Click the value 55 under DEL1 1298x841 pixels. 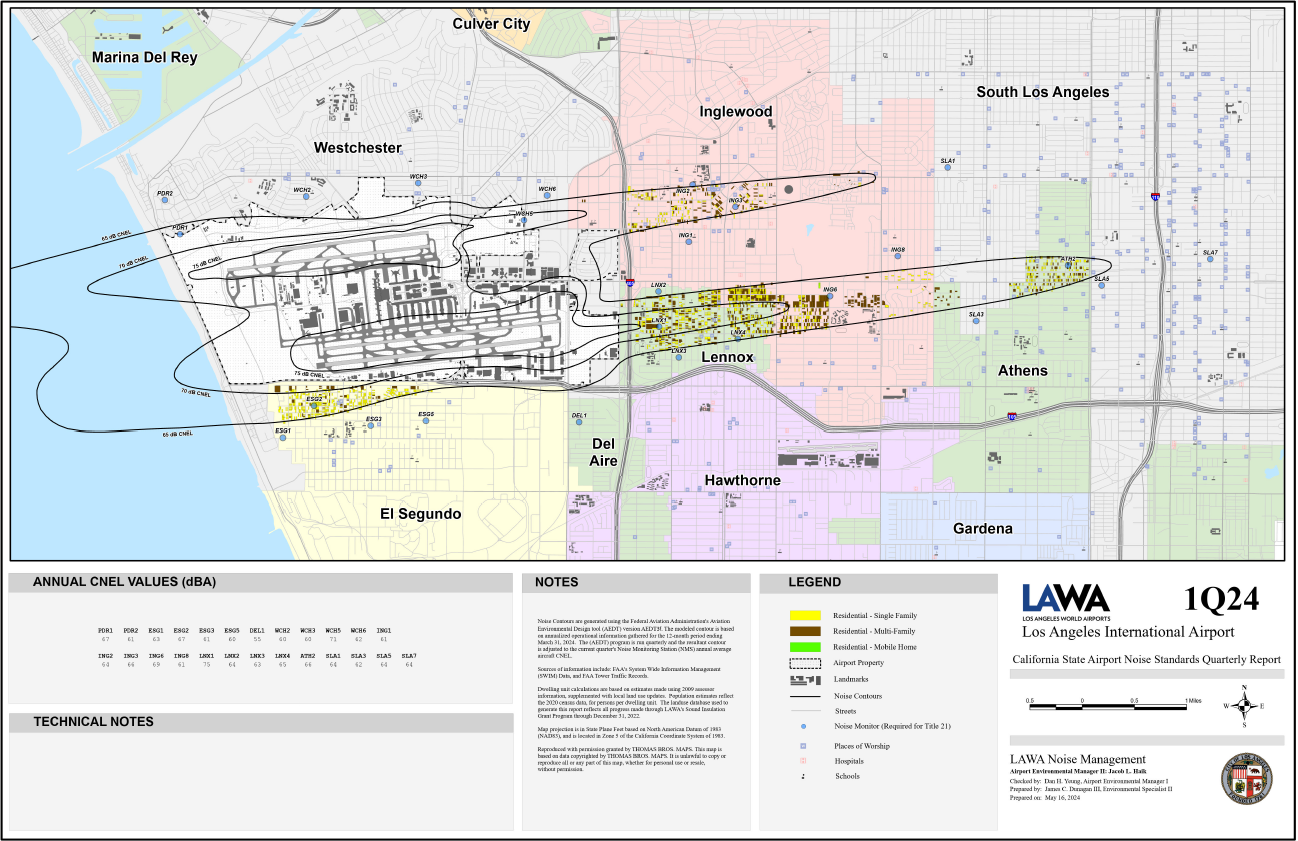[x=257, y=639]
